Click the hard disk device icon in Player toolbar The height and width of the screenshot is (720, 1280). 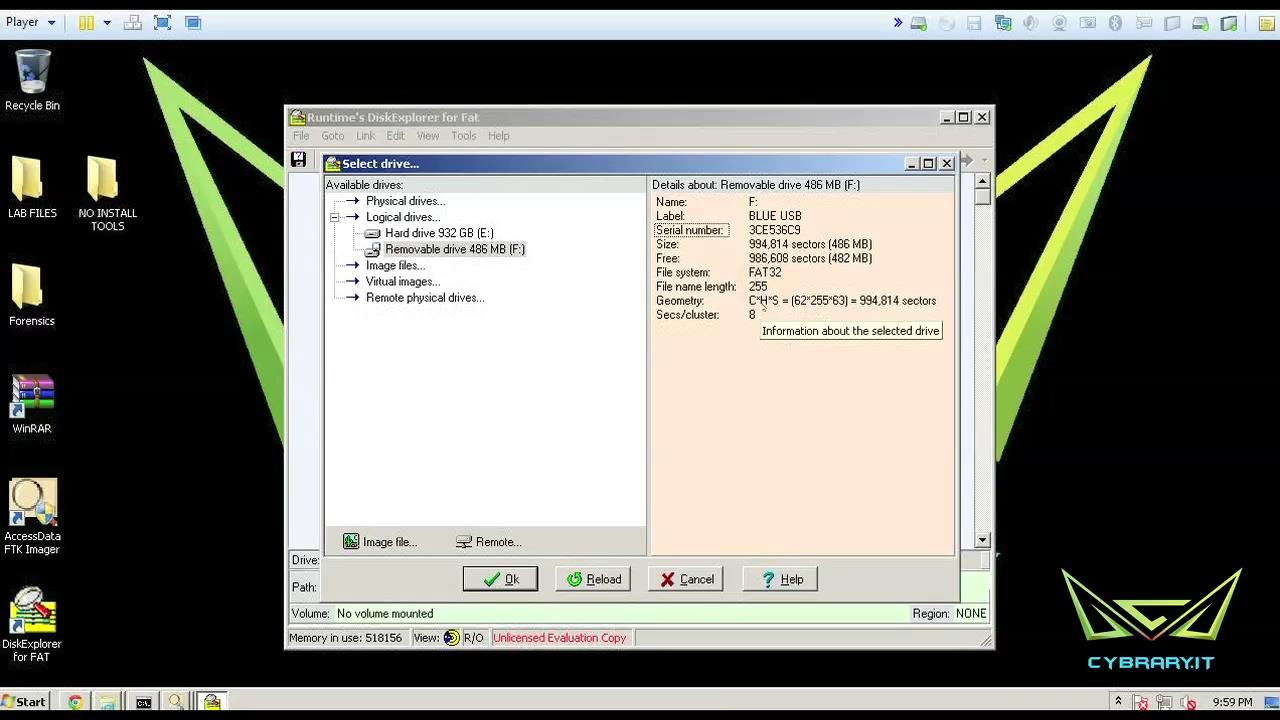click(x=919, y=23)
